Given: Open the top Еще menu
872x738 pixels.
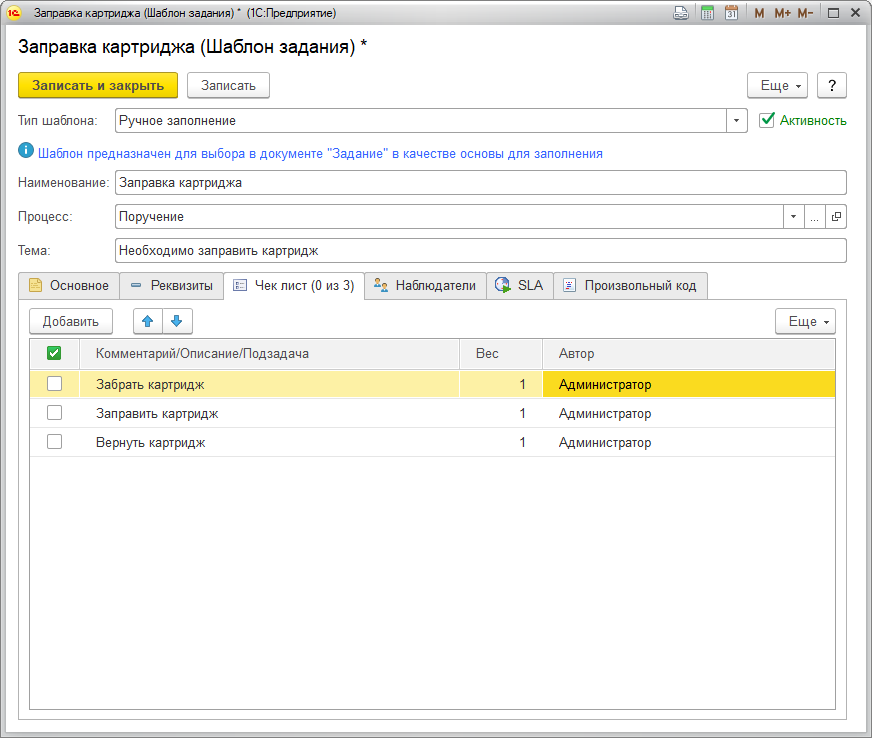Looking at the screenshot, I should point(777,86).
